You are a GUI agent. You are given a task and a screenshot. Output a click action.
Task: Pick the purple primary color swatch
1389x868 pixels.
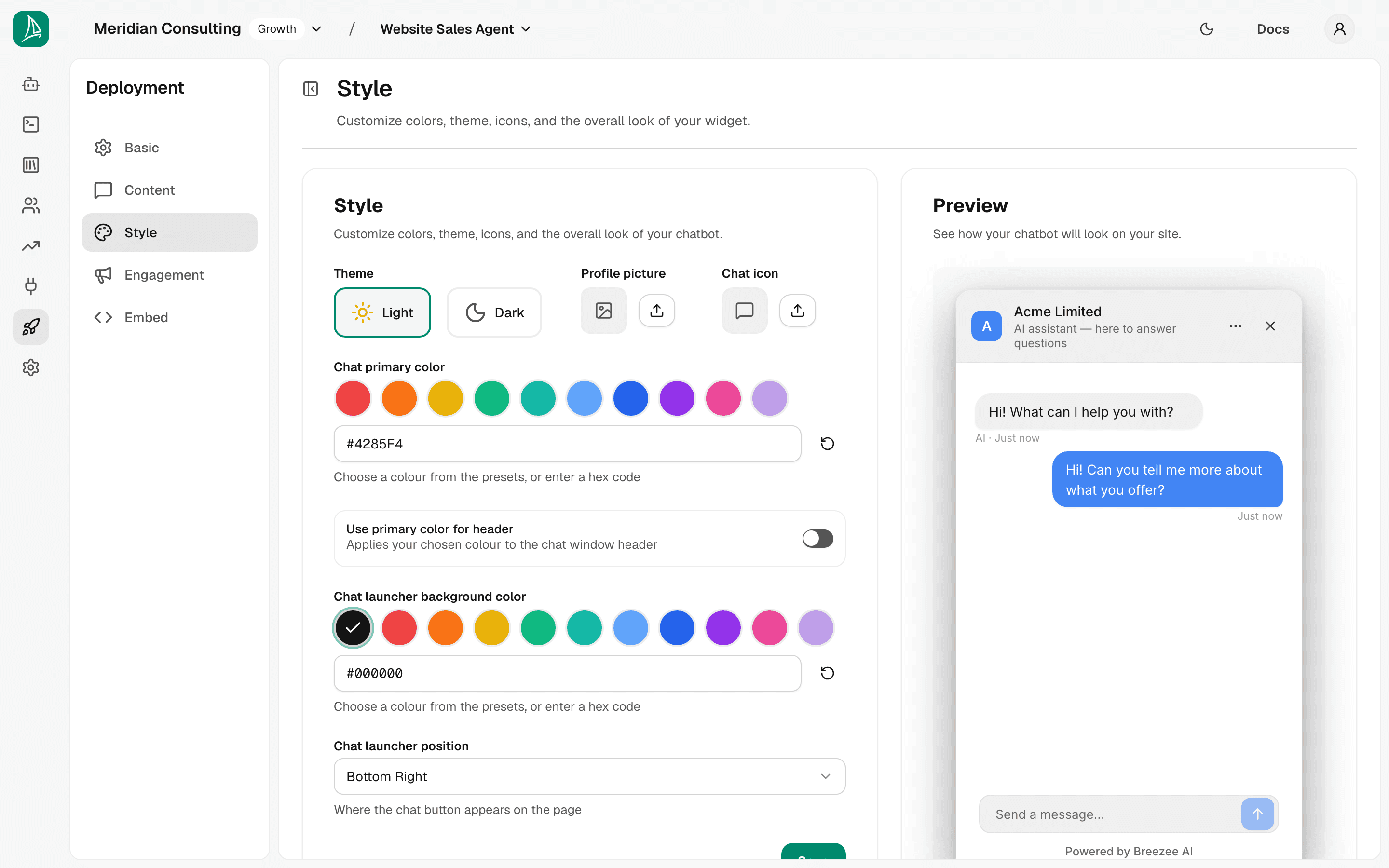(x=677, y=398)
